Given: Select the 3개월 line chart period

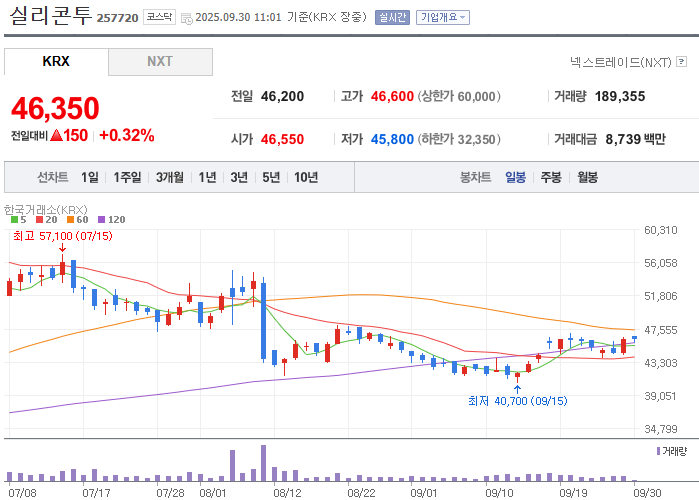Looking at the screenshot, I should (x=170, y=177).
